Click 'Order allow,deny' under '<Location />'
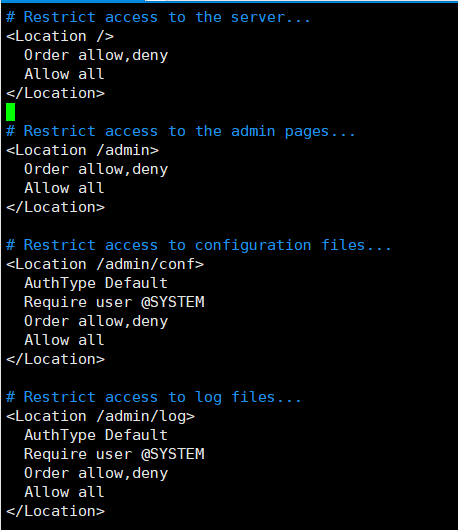Viewport: 458px width, 530px height. coord(96,55)
